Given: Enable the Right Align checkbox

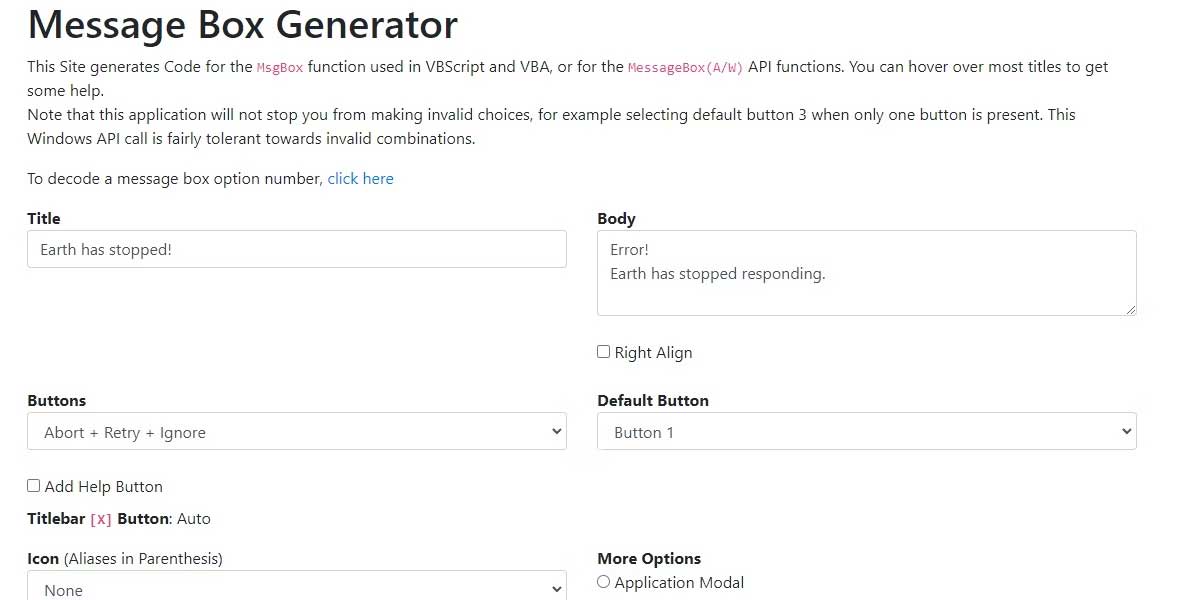Looking at the screenshot, I should (x=603, y=352).
